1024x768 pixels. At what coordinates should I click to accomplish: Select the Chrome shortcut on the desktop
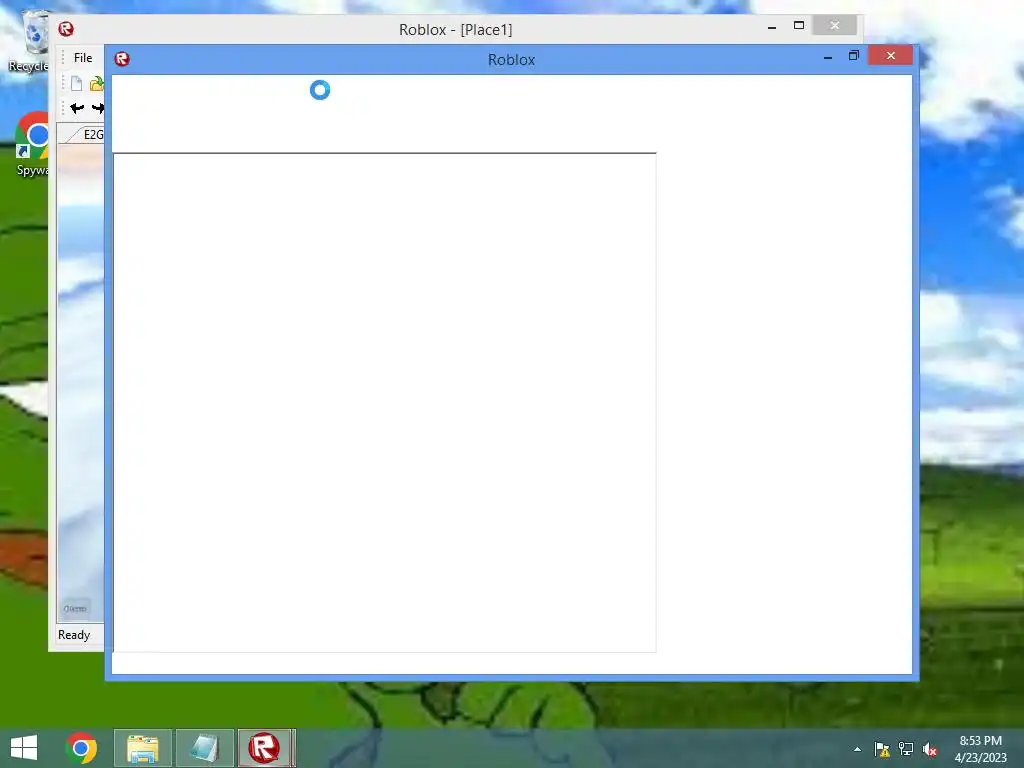pos(31,144)
